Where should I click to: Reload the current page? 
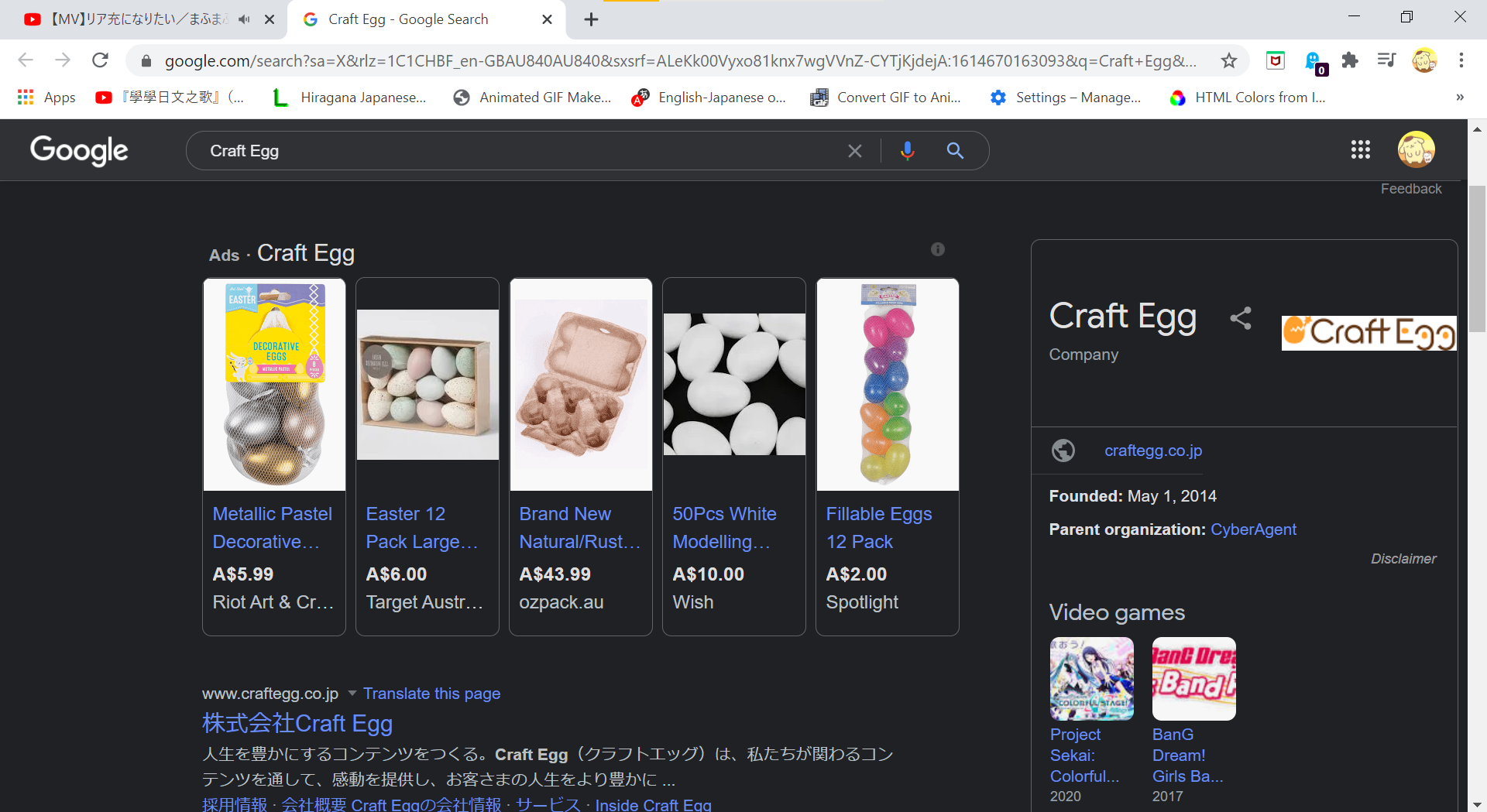coord(100,60)
